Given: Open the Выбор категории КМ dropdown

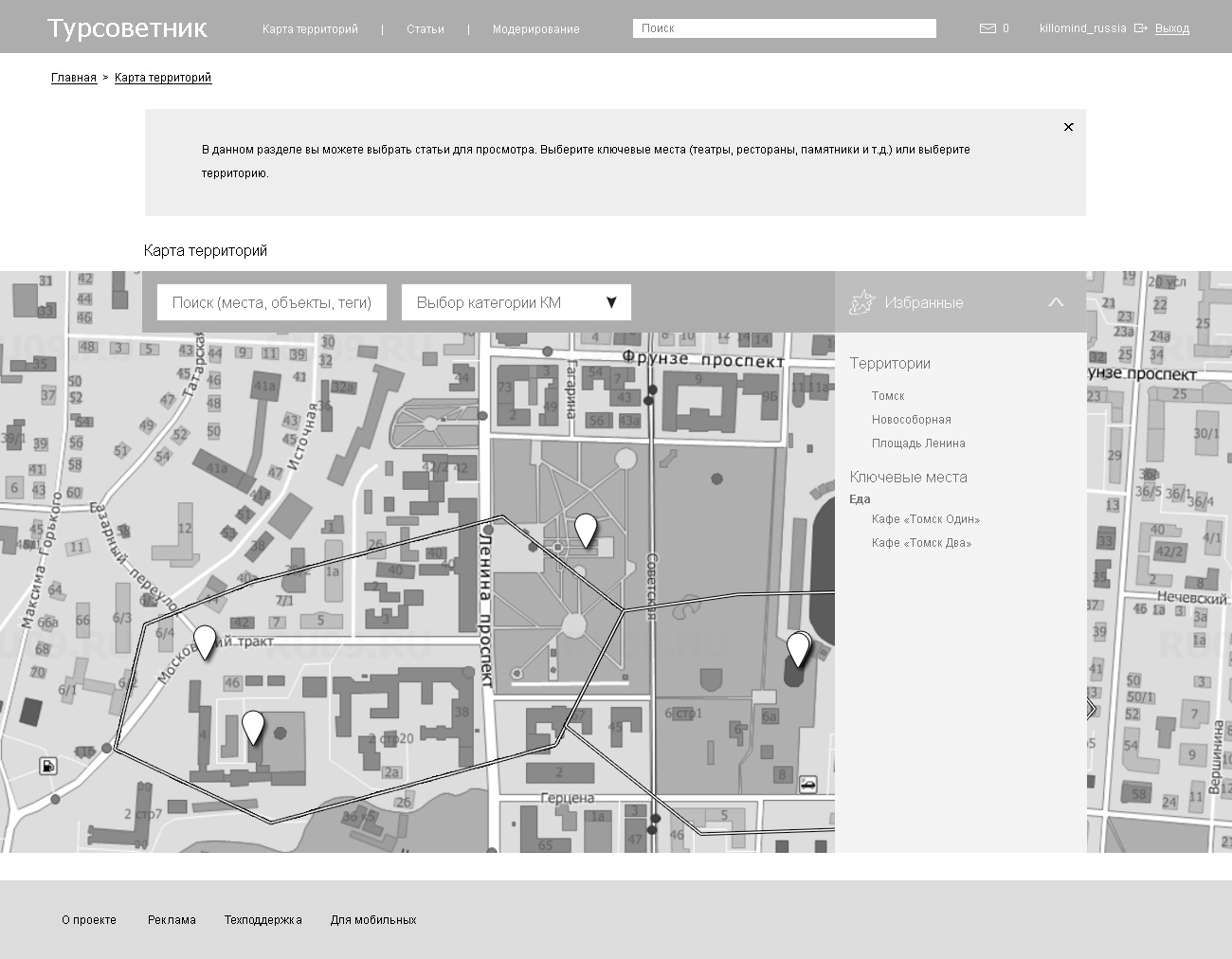Looking at the screenshot, I should (516, 302).
